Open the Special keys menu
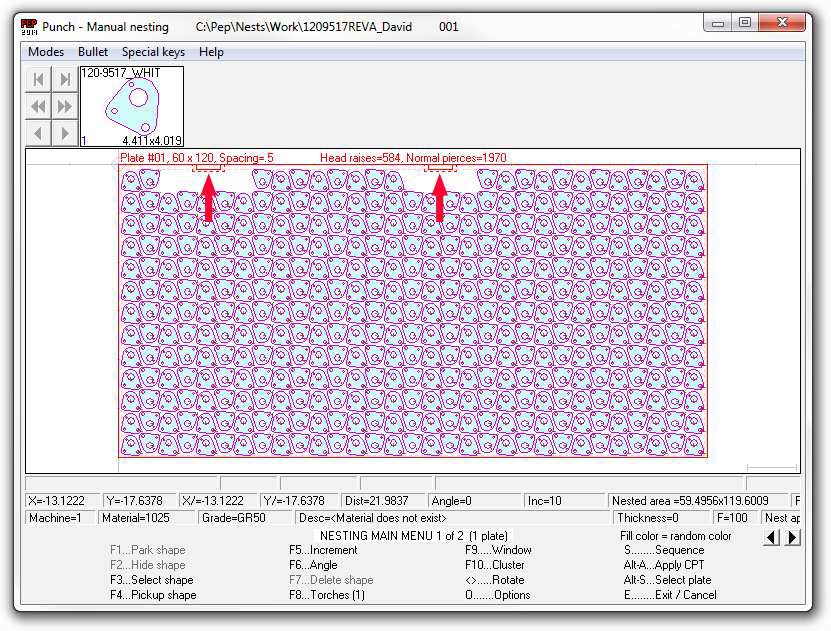The width and height of the screenshot is (831, 631). point(153,52)
